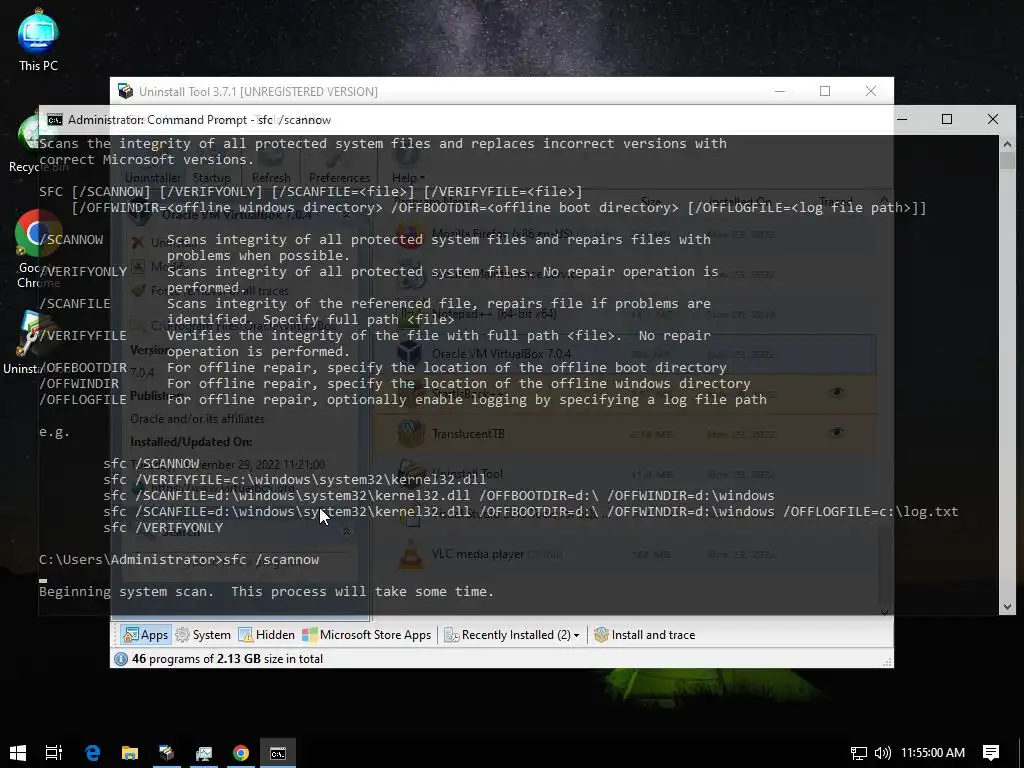
Task: Switch to the System tab in Uninstall Tool
Action: click(x=203, y=635)
